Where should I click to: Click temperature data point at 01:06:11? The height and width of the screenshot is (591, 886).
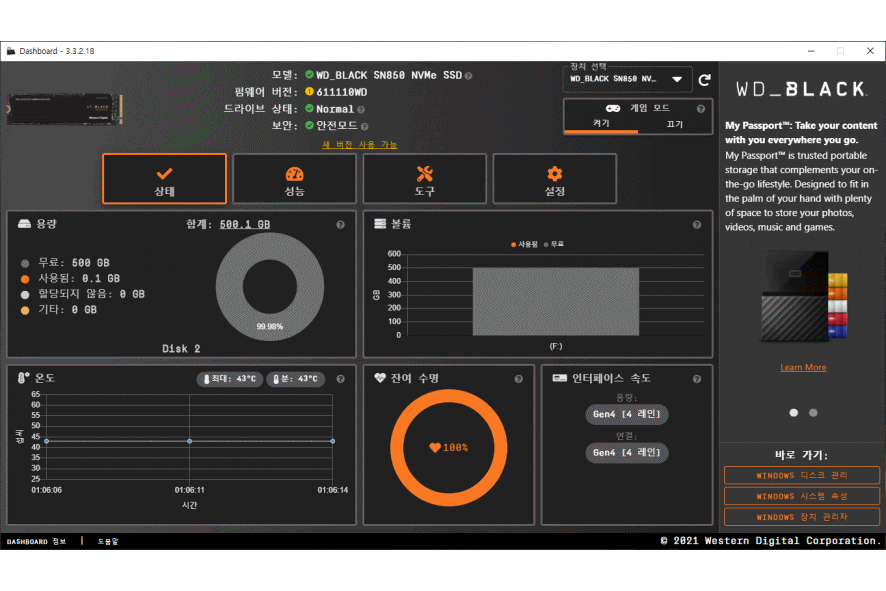(x=189, y=441)
